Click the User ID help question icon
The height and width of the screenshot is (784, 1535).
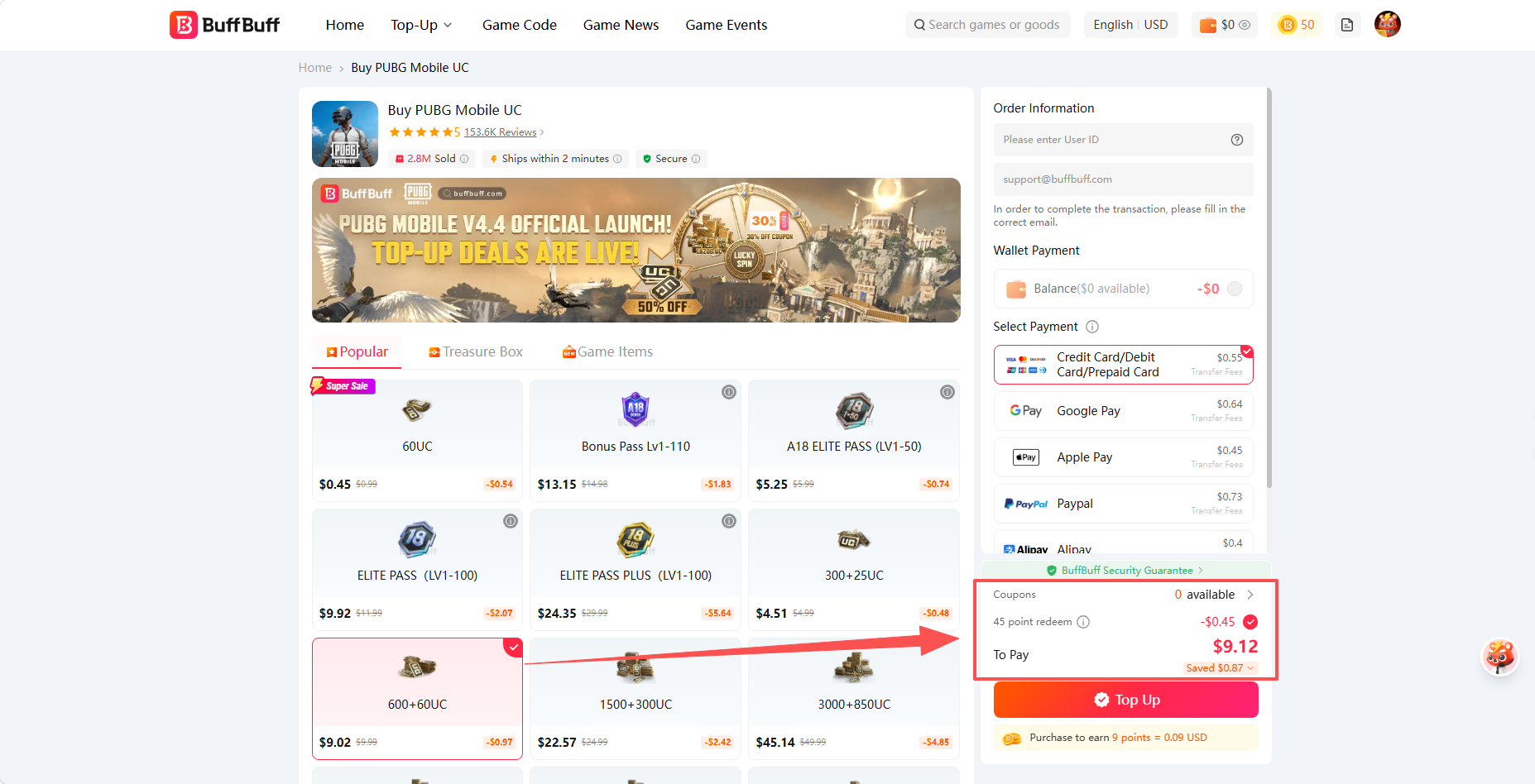(x=1237, y=140)
